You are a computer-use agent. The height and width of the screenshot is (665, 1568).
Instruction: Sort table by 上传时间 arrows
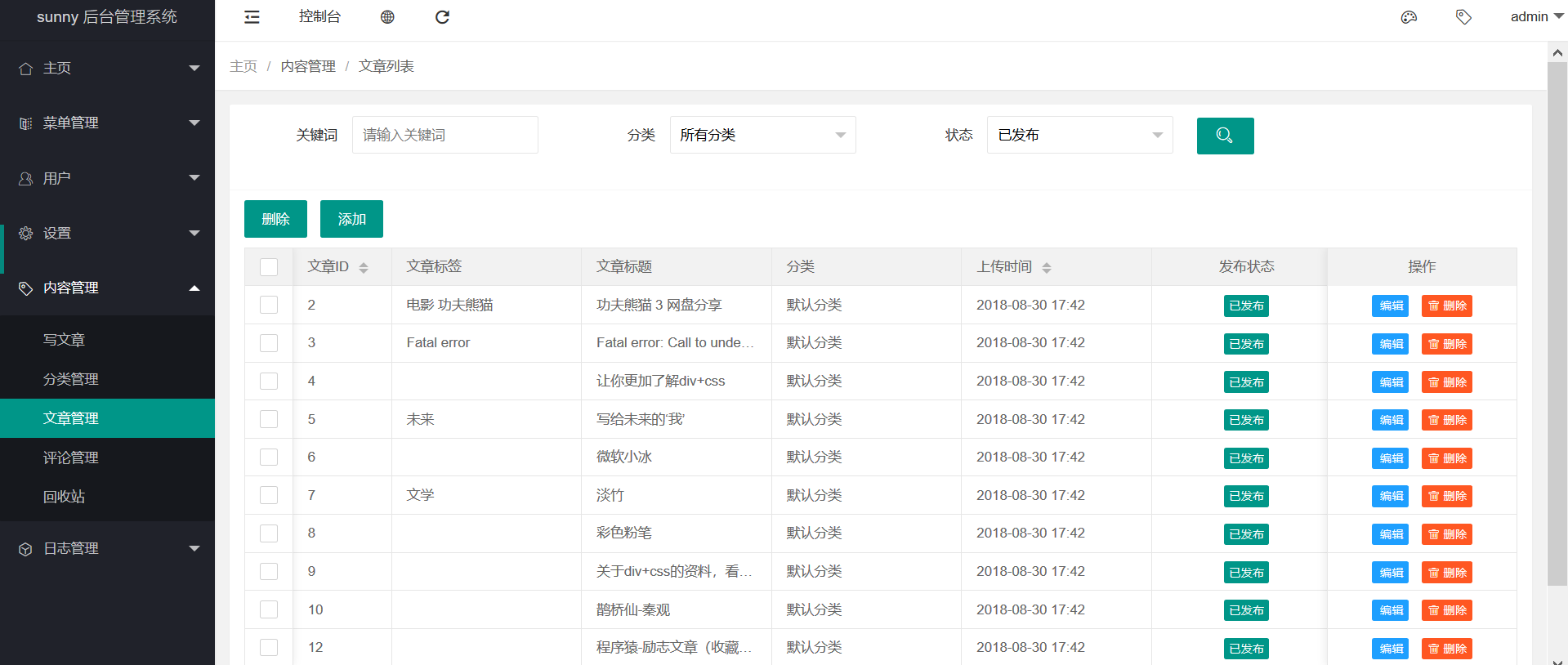1047,268
